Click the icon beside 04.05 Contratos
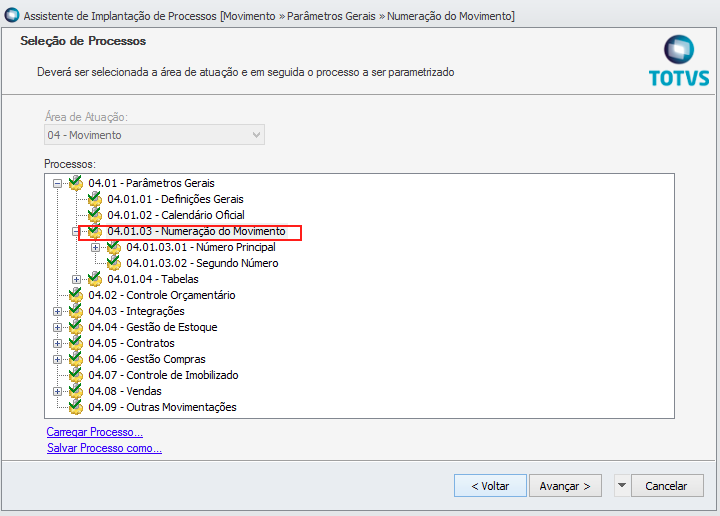 pos(76,343)
